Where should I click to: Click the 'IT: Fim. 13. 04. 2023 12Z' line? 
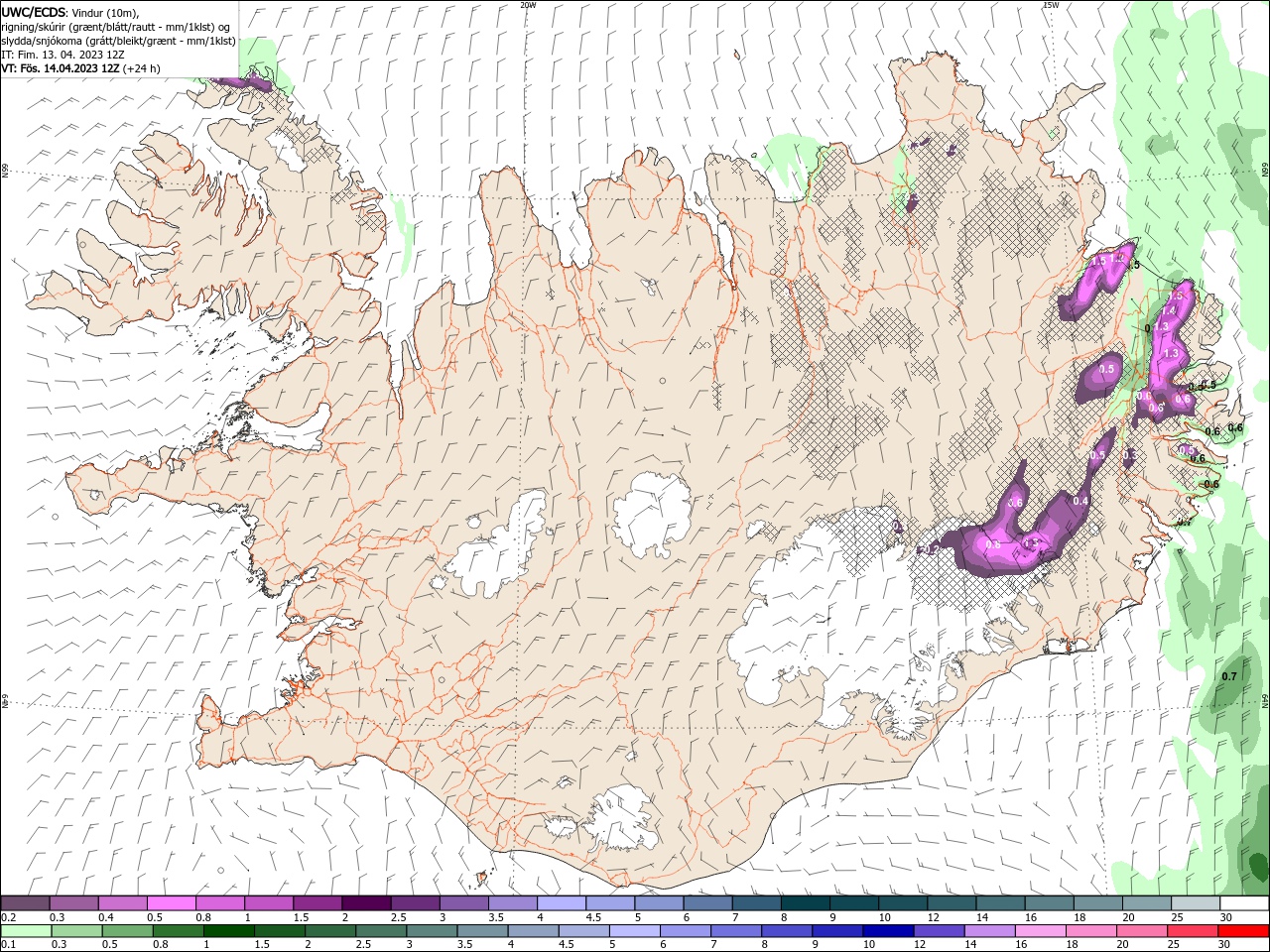pos(63,55)
